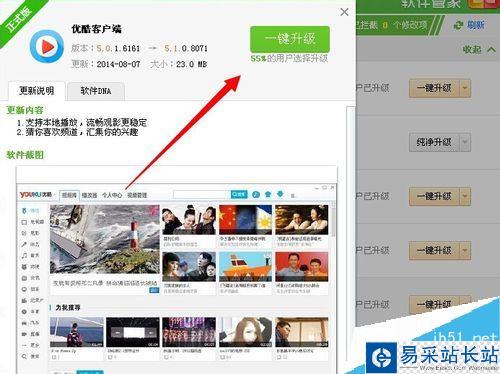The height and width of the screenshot is (374, 500).
Task: Click the 纯净升级 button in background window
Action: [x=434, y=142]
